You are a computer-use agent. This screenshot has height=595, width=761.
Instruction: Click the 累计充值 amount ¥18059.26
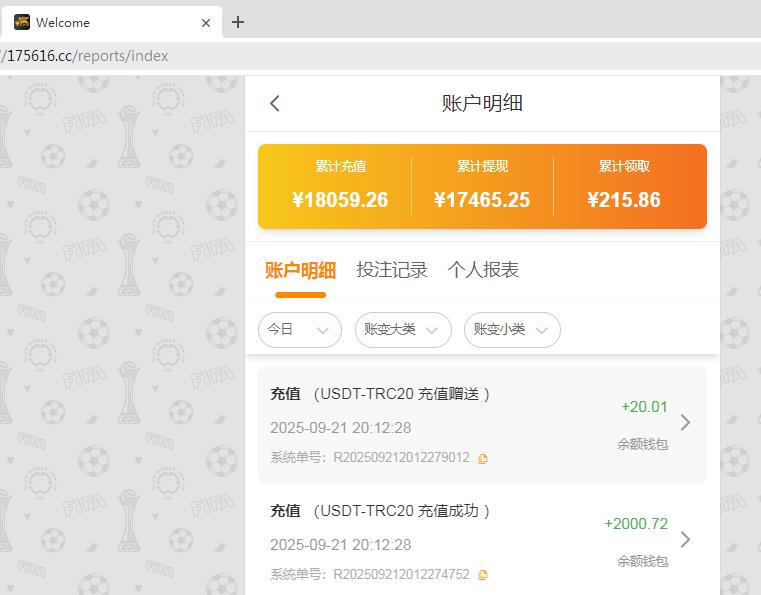click(340, 200)
